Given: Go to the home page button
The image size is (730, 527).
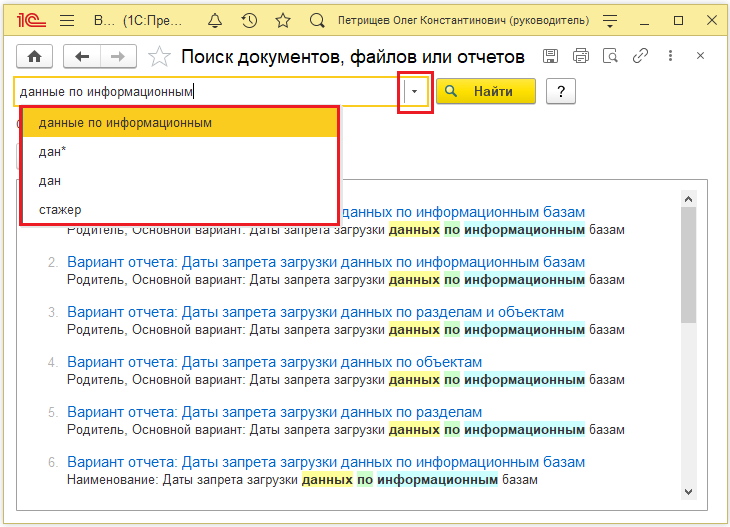Looking at the screenshot, I should [x=34, y=57].
